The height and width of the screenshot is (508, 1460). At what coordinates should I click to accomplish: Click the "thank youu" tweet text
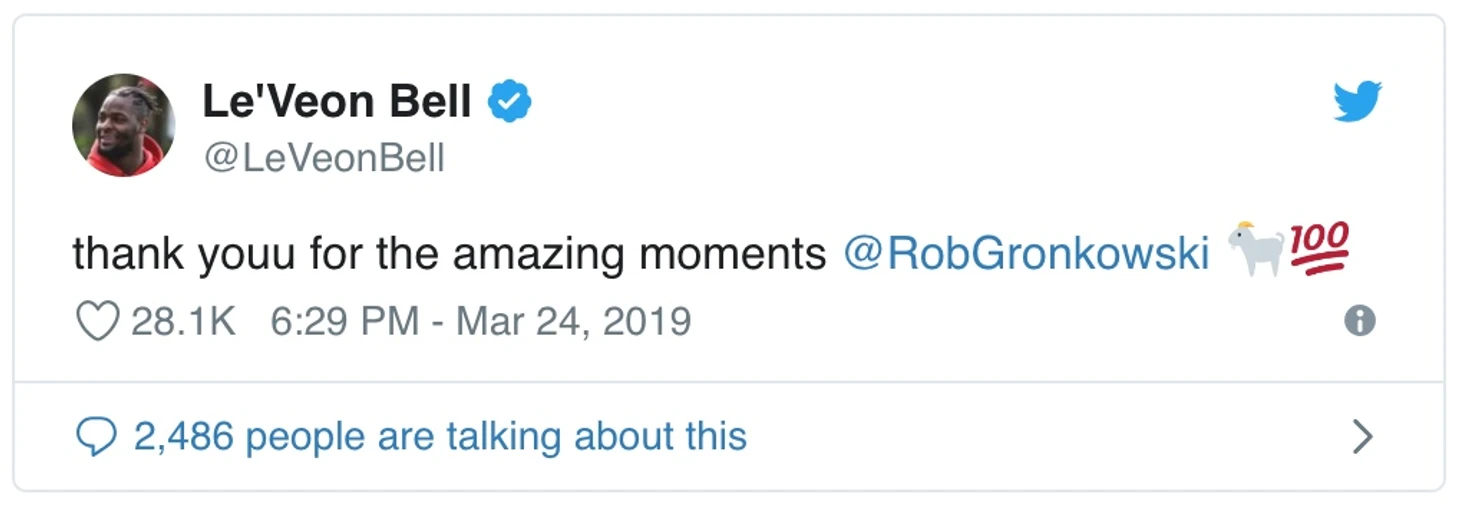click(x=183, y=254)
